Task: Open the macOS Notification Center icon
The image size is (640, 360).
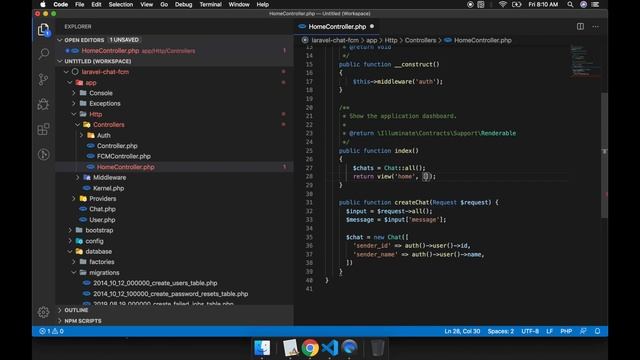Action: tap(596, 4)
